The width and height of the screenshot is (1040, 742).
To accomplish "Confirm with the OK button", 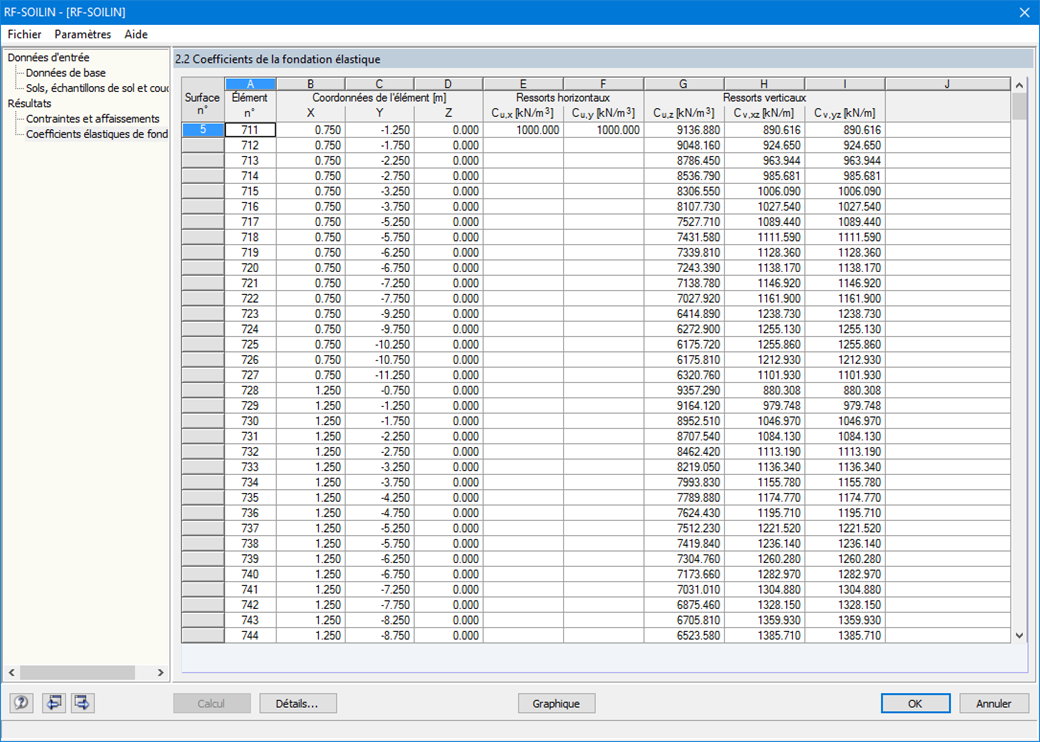I will coord(914,703).
